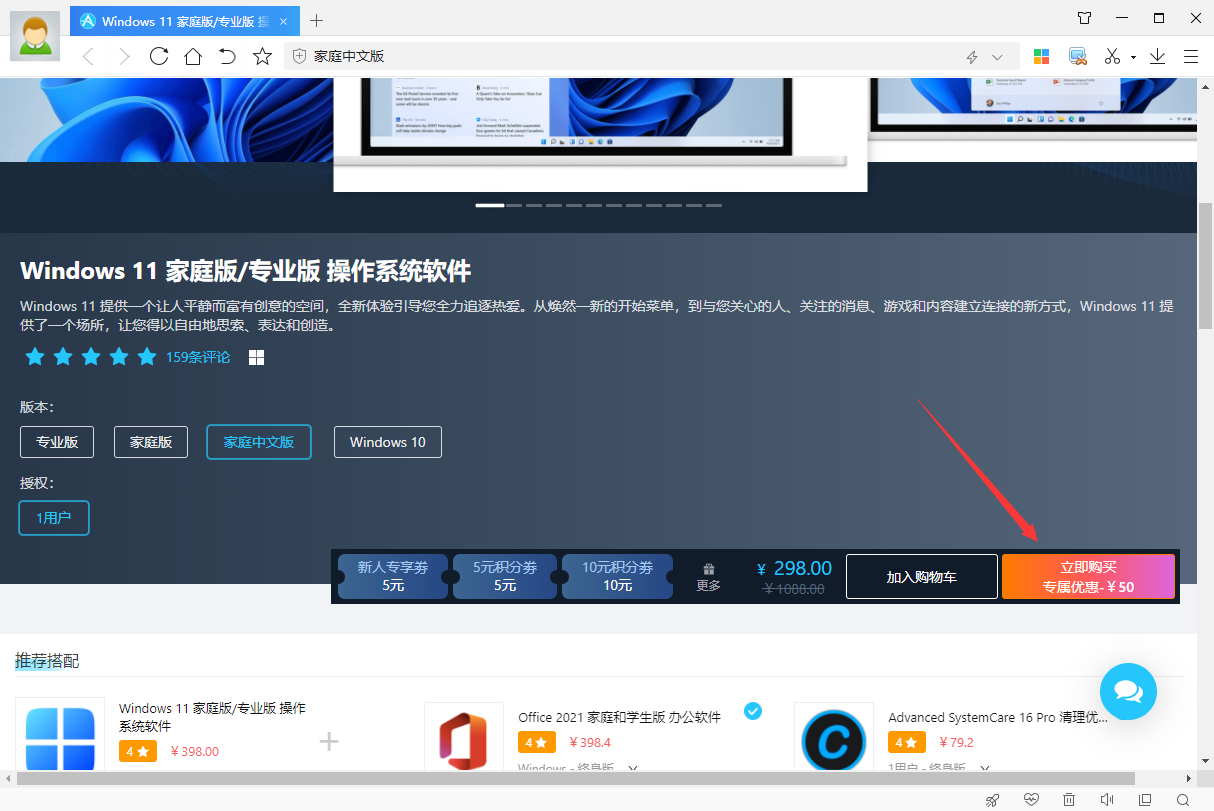Select the 家庭版 edition option

[x=151, y=442]
